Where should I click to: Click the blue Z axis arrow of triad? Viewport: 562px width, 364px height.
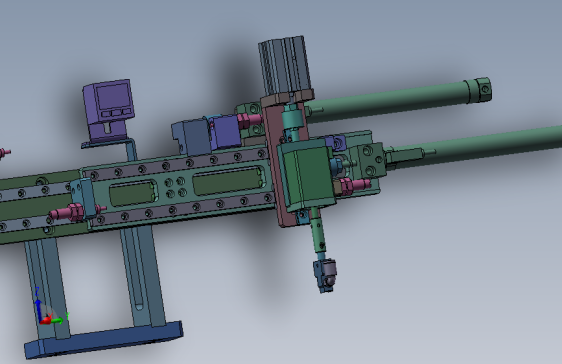38,310
